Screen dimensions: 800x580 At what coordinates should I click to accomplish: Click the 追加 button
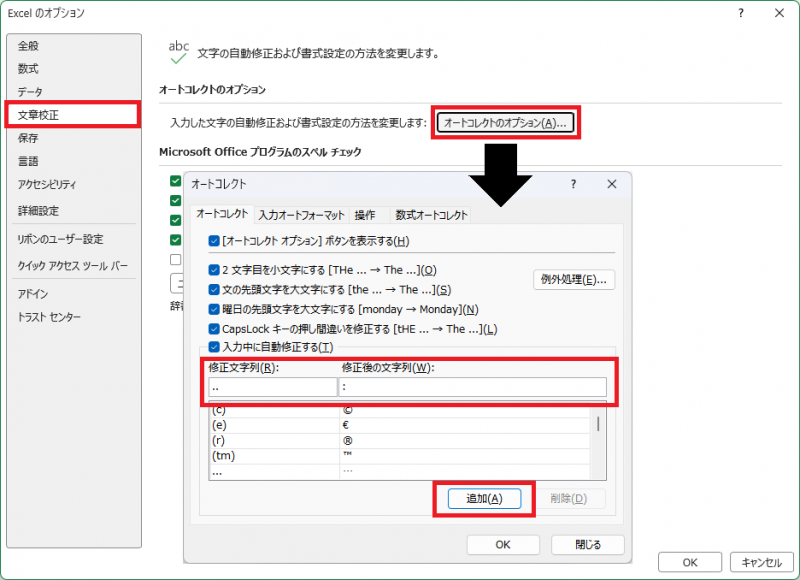tap(484, 499)
